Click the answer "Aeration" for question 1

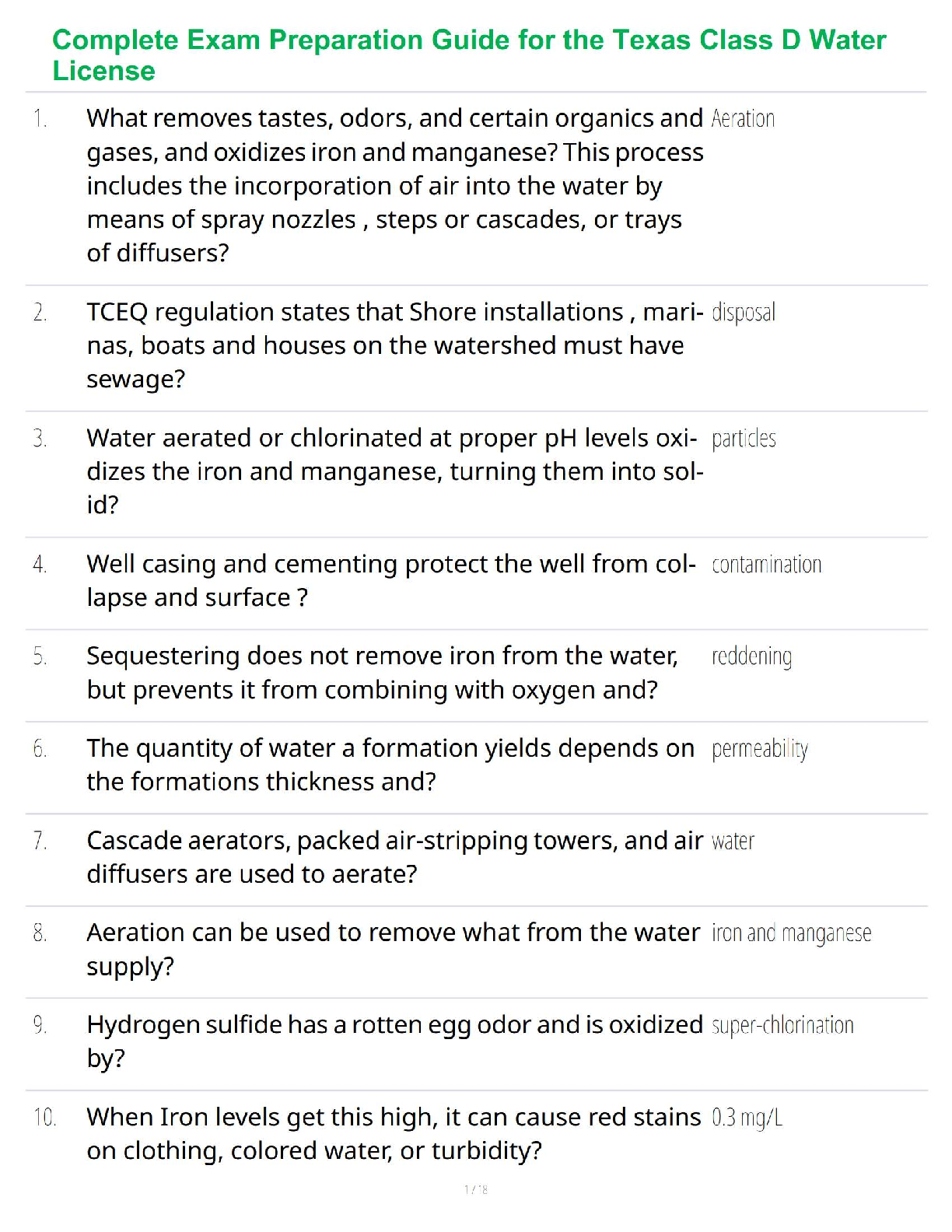click(743, 119)
